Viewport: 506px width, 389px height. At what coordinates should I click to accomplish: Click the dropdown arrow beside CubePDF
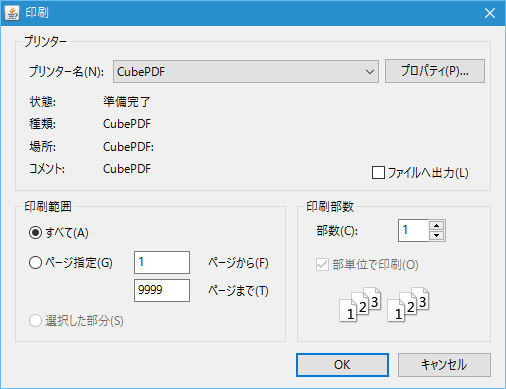point(369,72)
